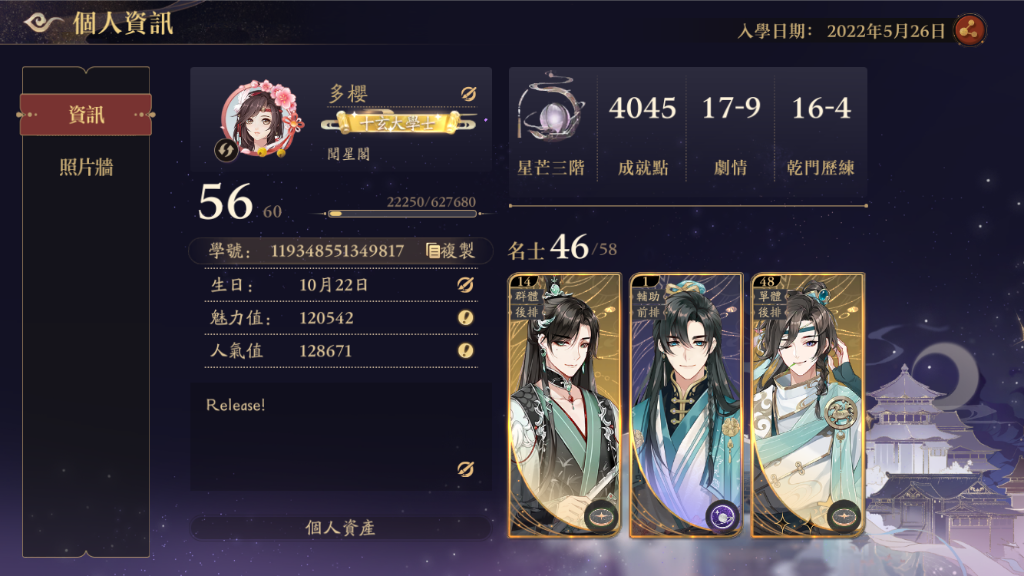1024x576 pixels.
Task: Click the compass badge on third character card
Action: point(844,517)
